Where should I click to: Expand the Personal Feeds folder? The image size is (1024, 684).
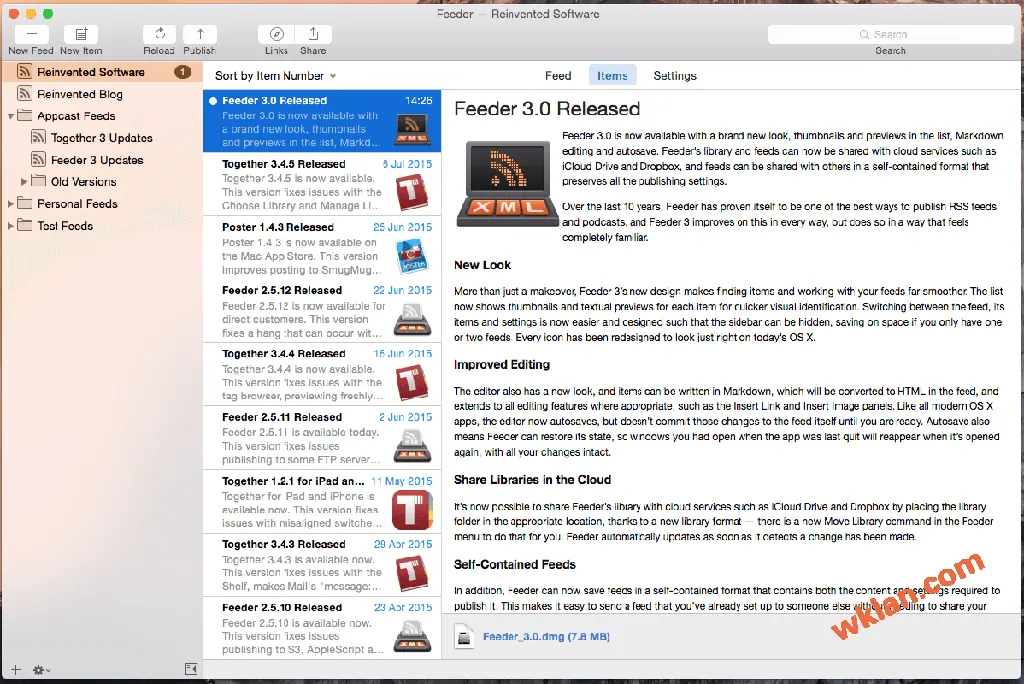point(11,204)
